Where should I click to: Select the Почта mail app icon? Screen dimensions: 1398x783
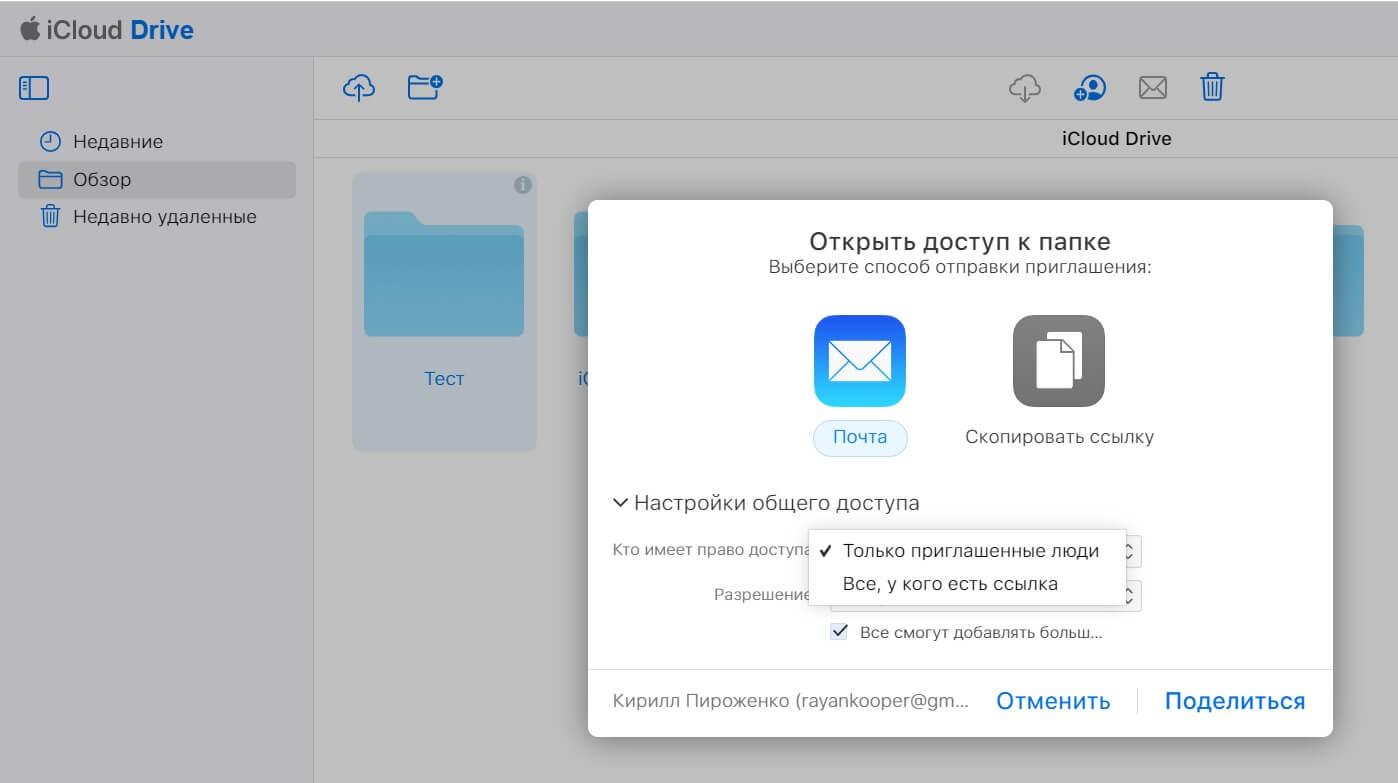pos(859,361)
